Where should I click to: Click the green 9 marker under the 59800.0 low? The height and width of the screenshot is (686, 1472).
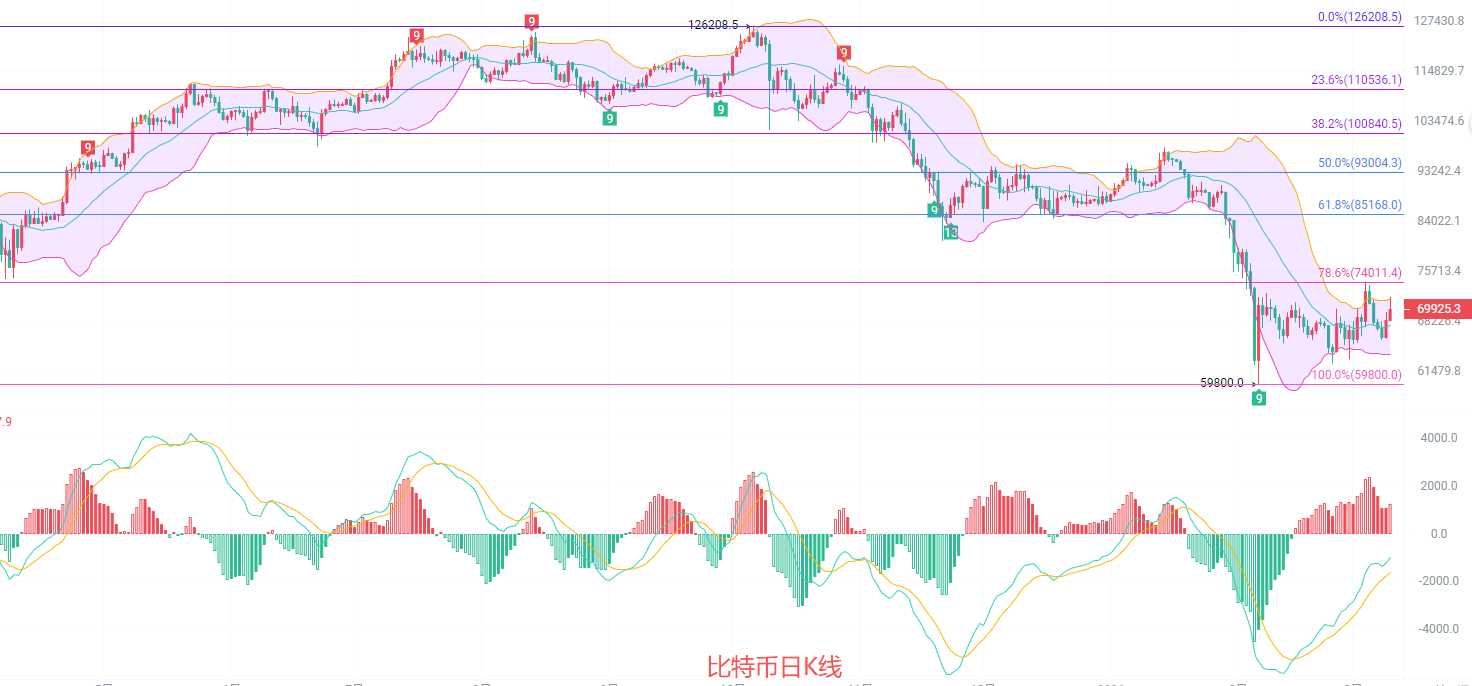tap(1259, 398)
